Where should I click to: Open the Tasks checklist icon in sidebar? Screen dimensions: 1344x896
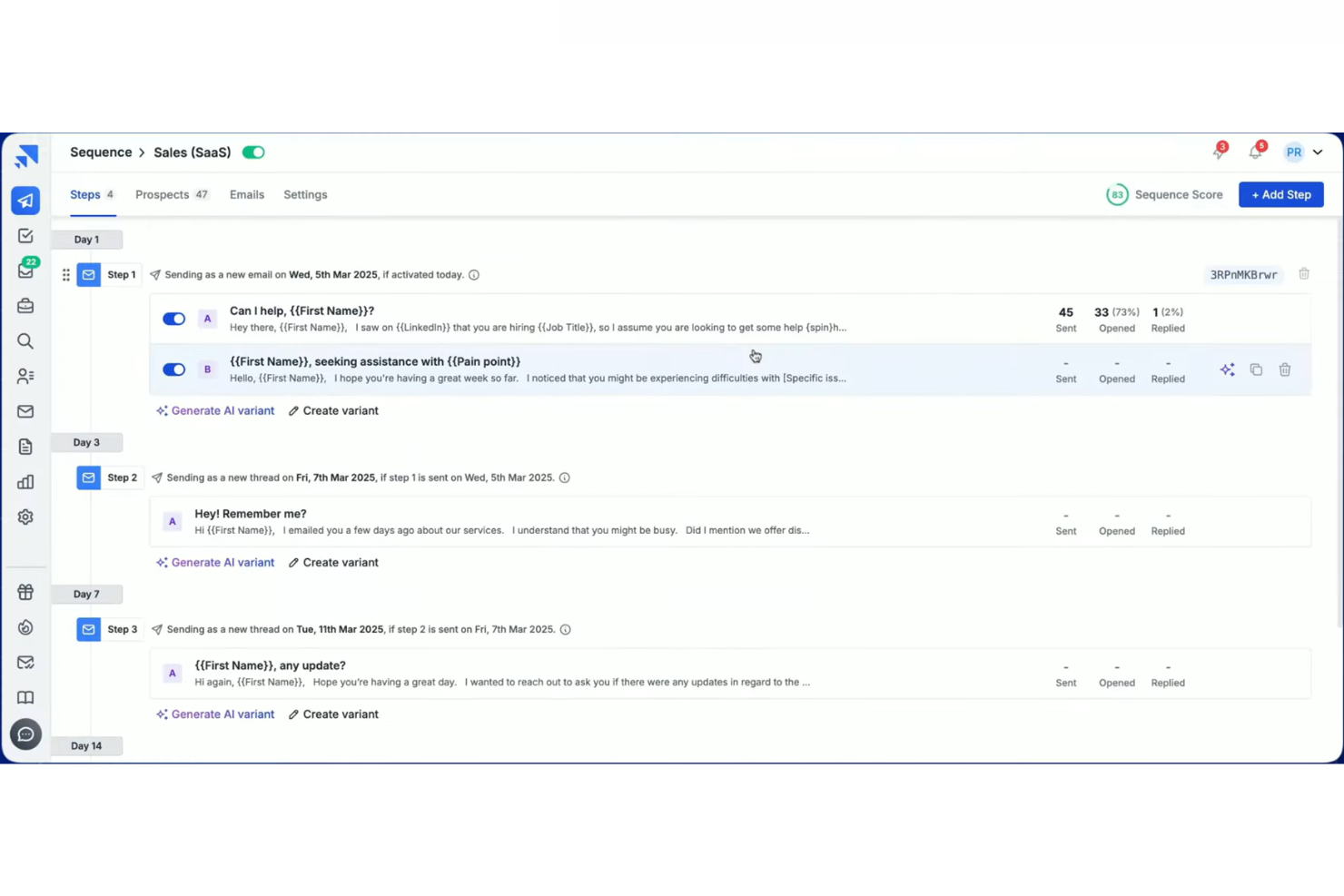[25, 235]
